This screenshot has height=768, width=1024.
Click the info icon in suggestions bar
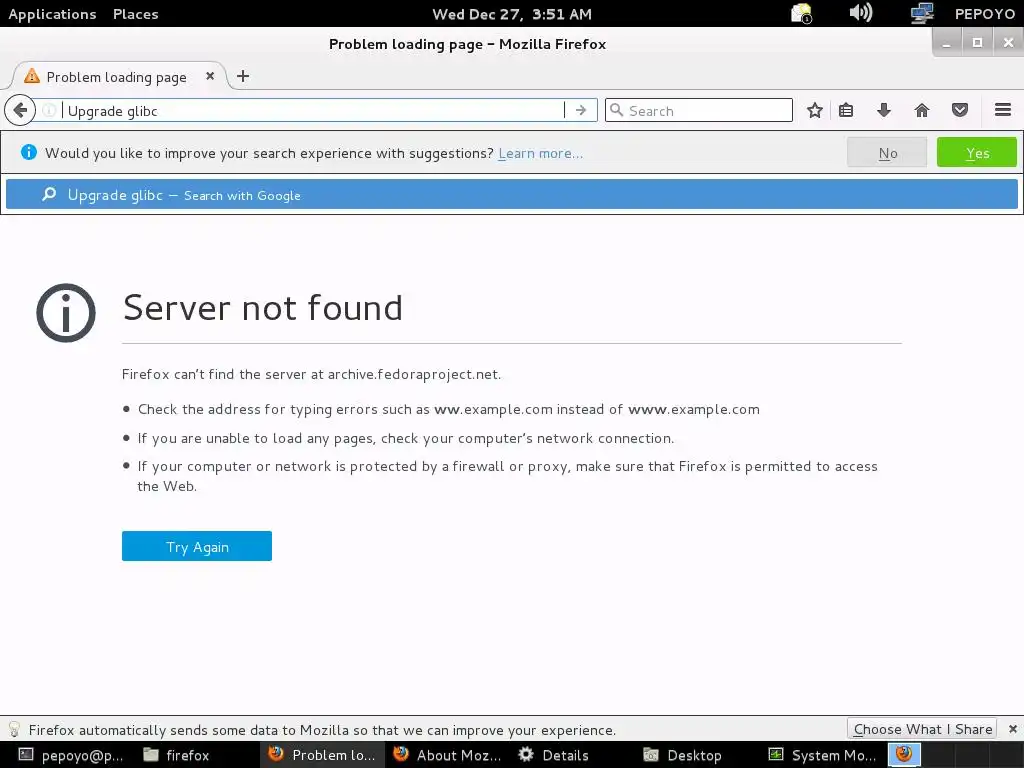(29, 152)
